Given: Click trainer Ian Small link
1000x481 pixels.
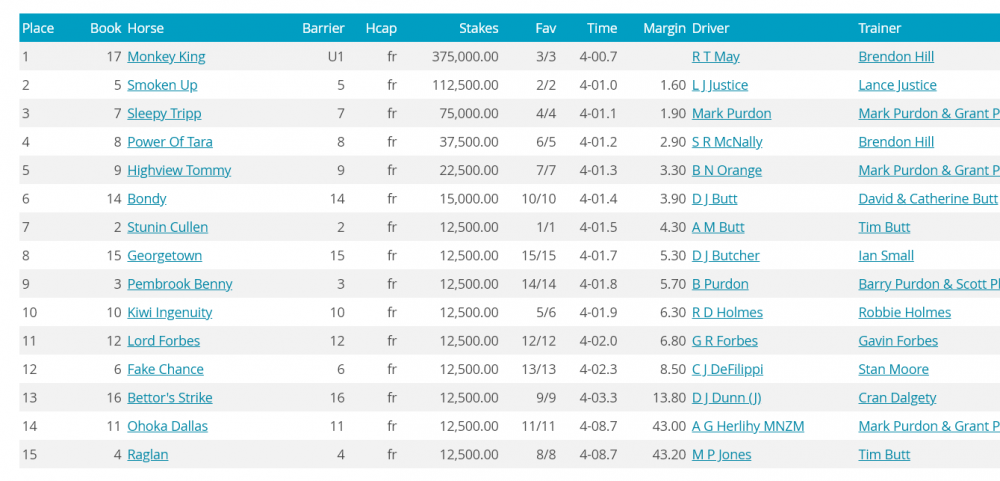Looking at the screenshot, I should (x=886, y=255).
